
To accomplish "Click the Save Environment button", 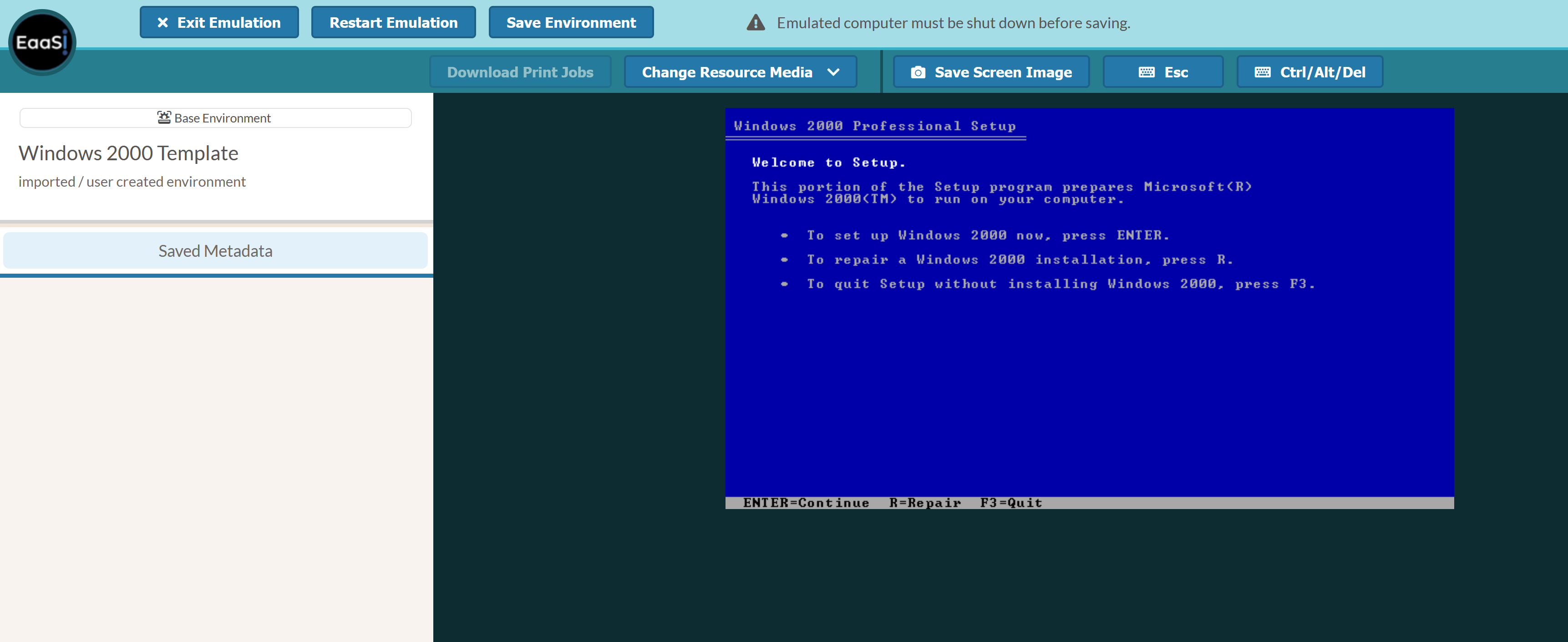I will point(571,22).
